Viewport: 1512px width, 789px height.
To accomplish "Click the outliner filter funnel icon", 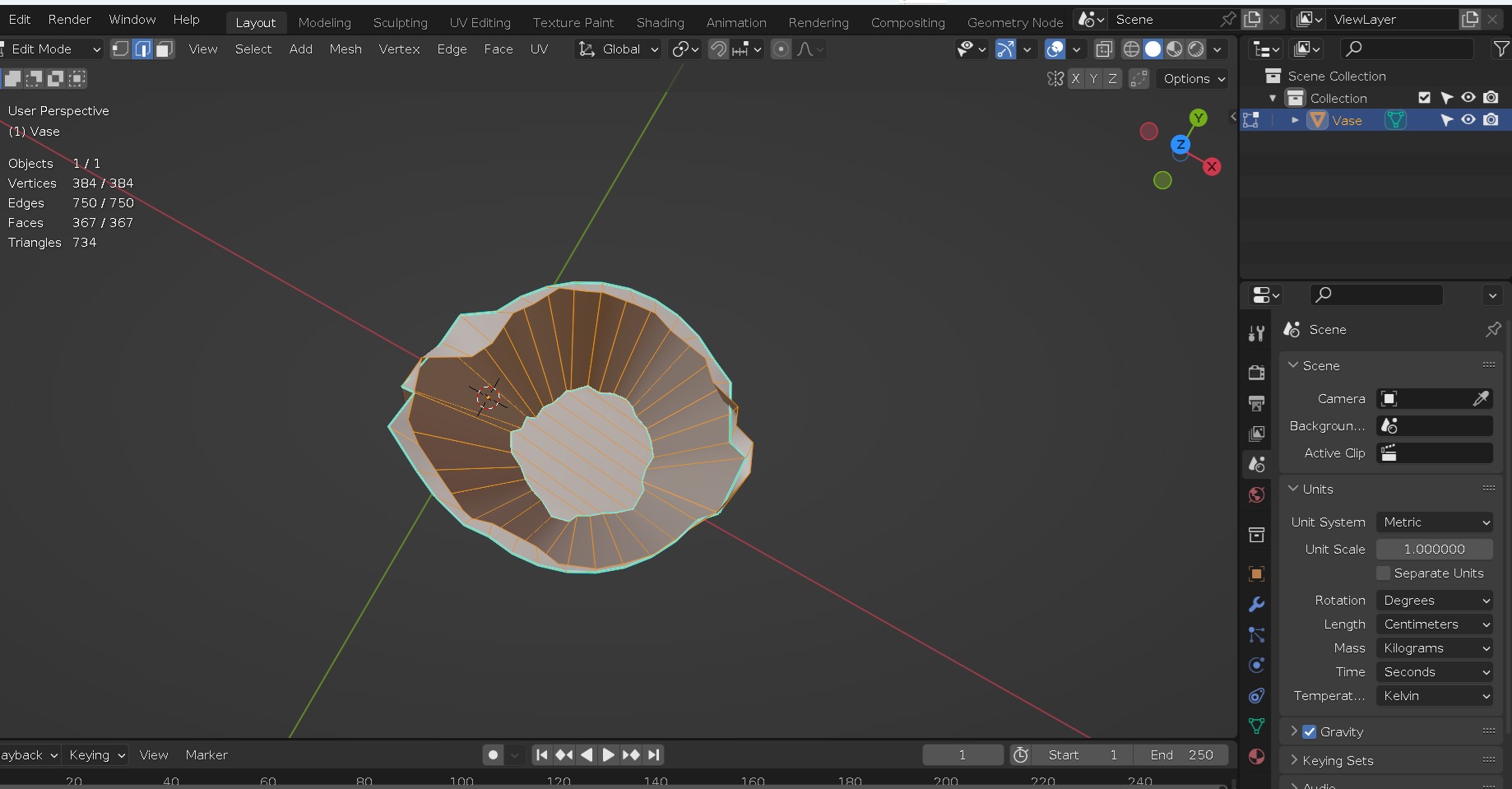I will [x=1501, y=49].
